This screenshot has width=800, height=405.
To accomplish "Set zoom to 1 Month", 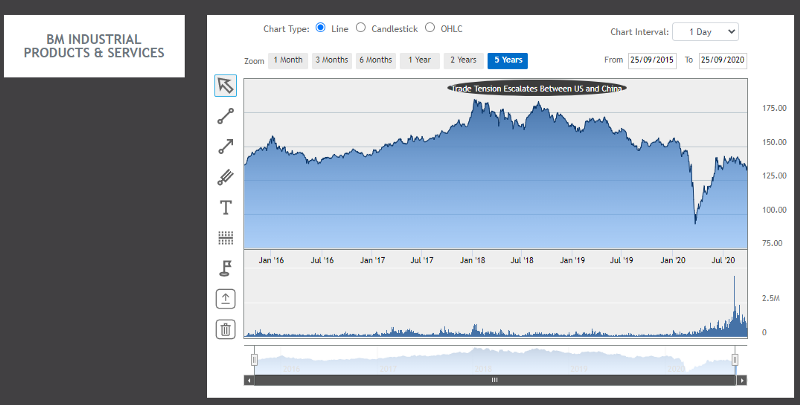I will coord(288,61).
